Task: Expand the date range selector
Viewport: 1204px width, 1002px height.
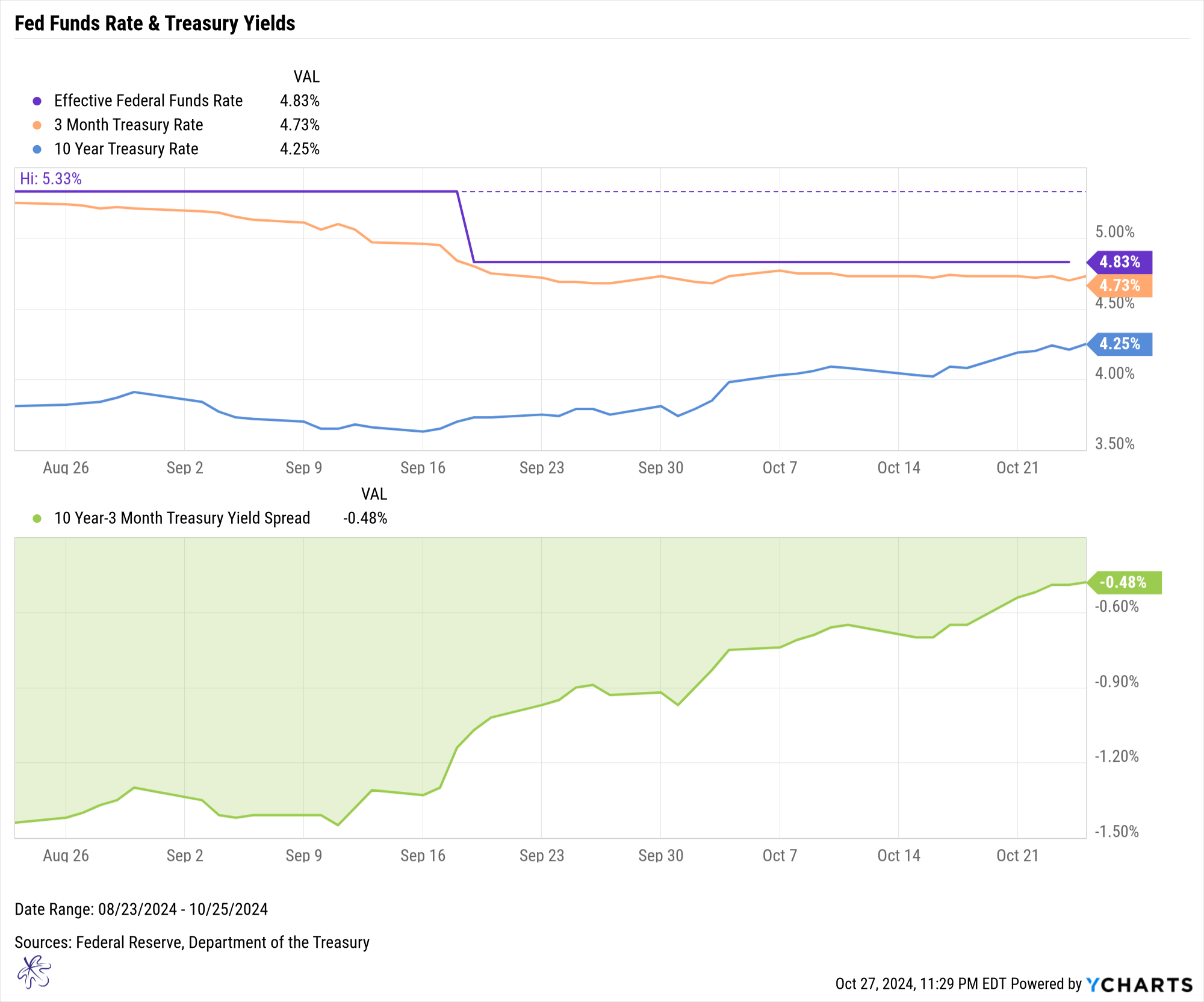Action: [175, 907]
